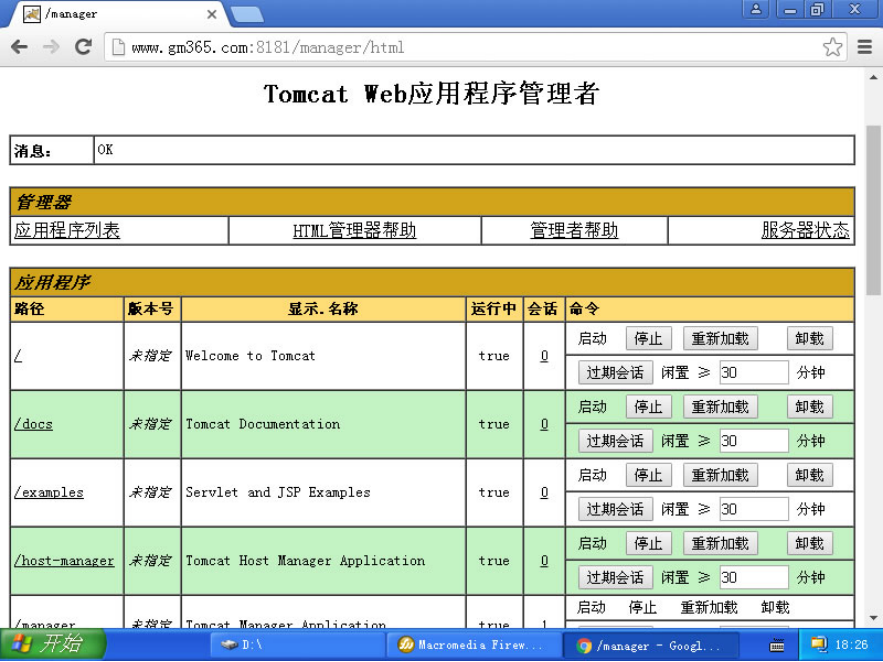The height and width of the screenshot is (662, 883).
Task: Click 过期会话 for the root / application
Action: point(615,373)
